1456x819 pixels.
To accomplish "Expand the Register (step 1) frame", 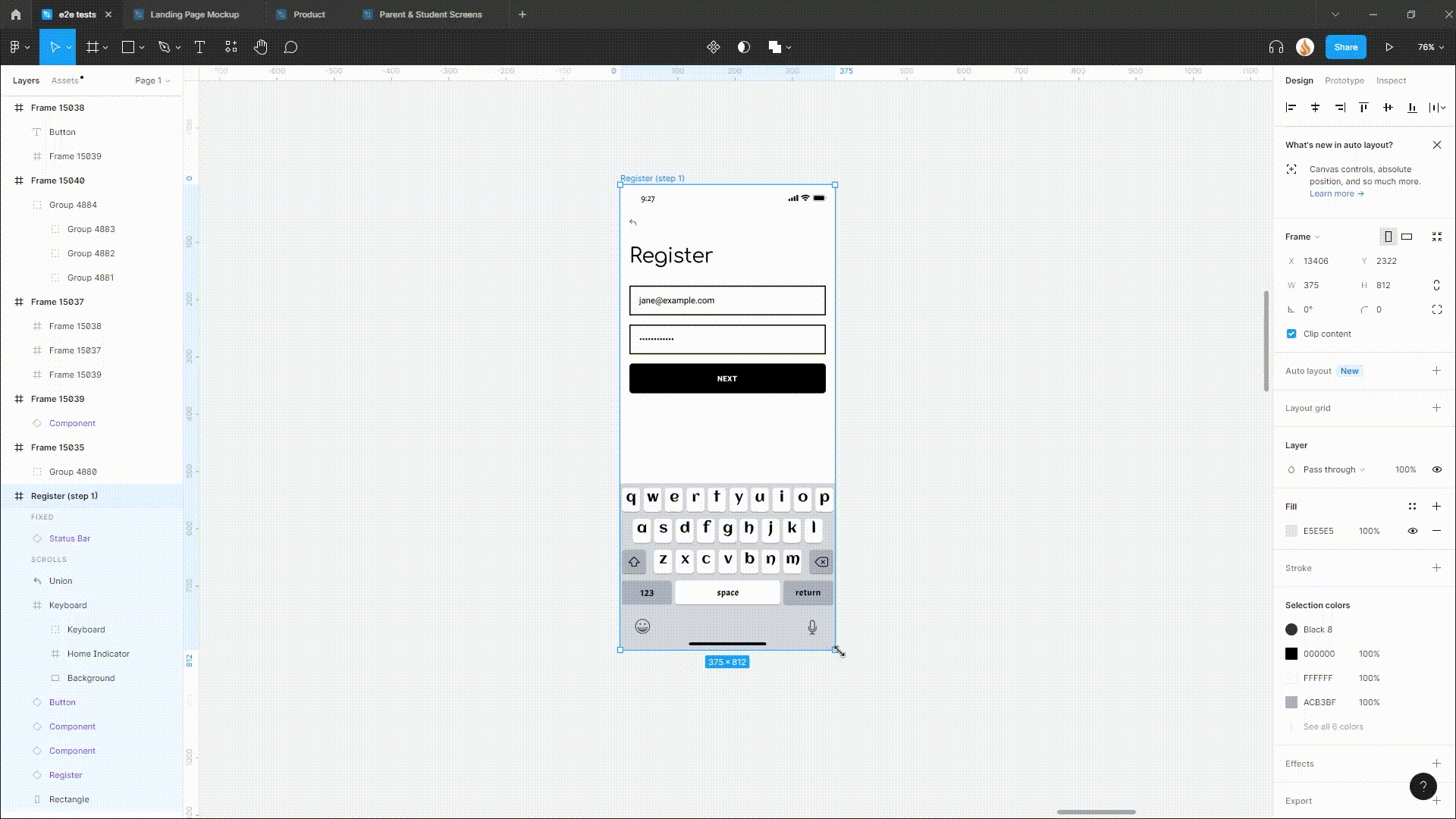I will [8, 496].
